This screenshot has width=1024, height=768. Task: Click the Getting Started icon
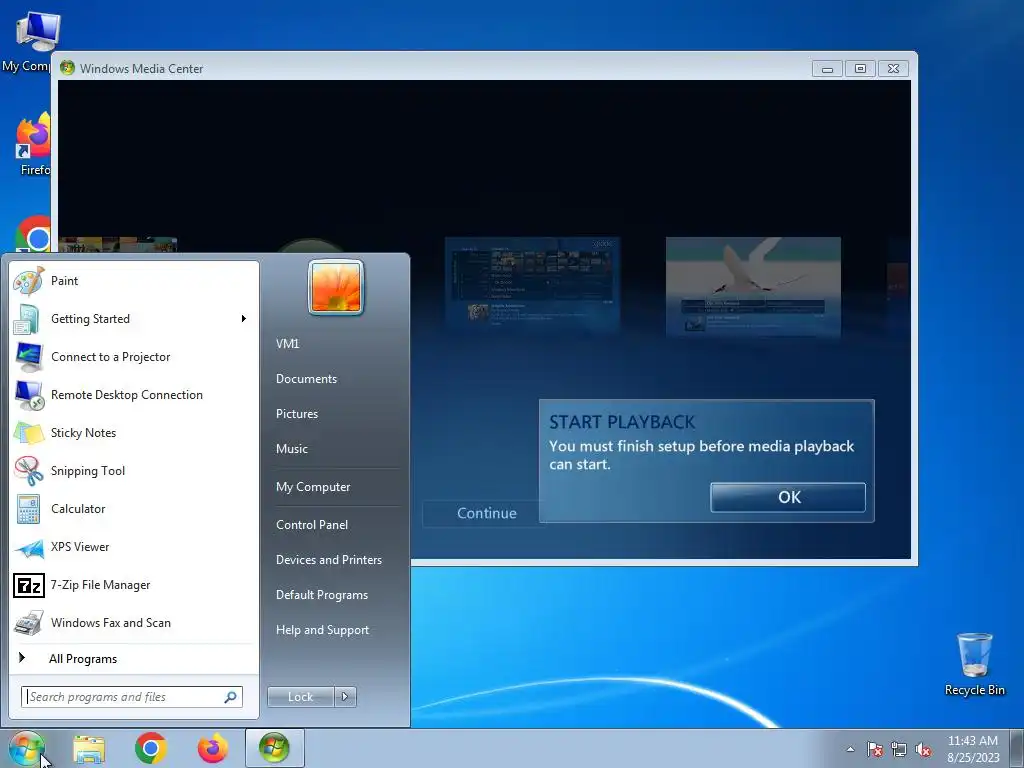28,319
